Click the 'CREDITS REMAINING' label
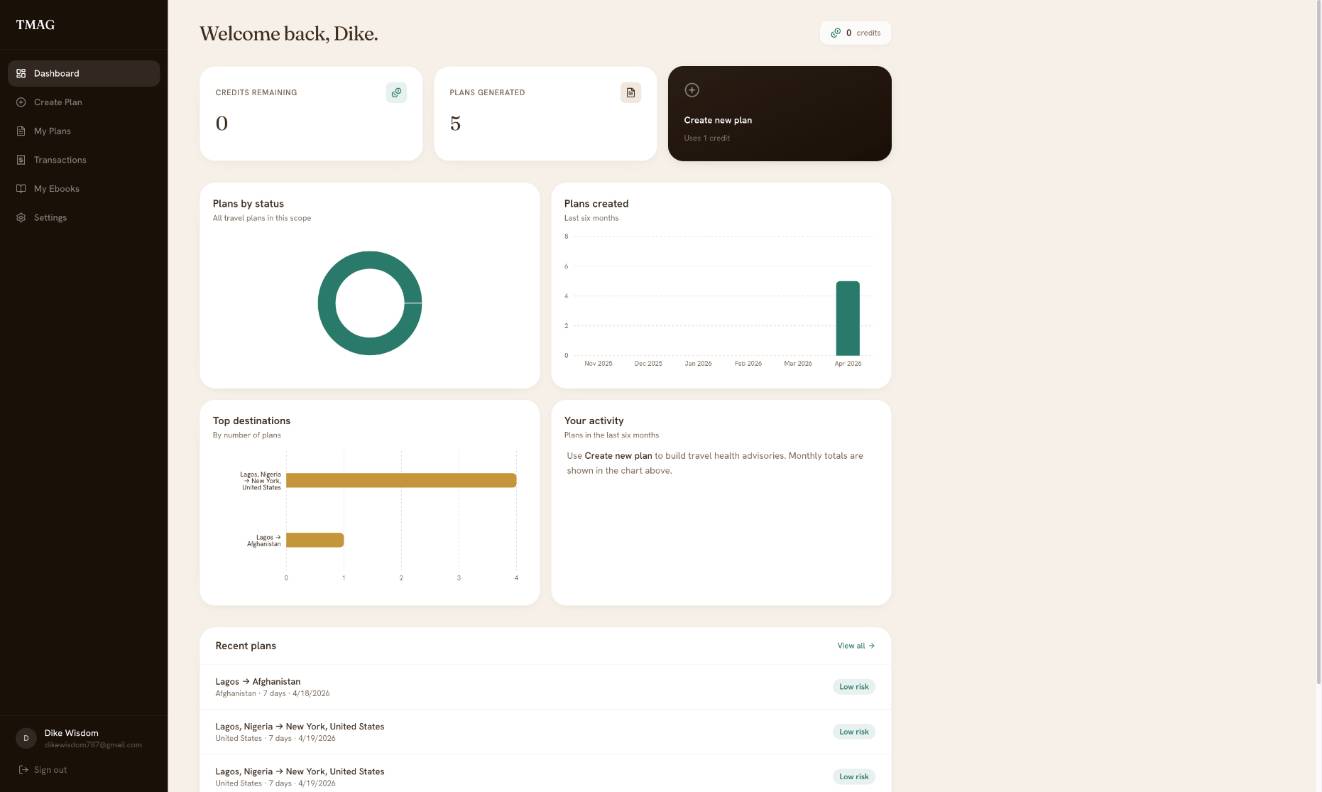The height and width of the screenshot is (792, 1322). (256, 92)
